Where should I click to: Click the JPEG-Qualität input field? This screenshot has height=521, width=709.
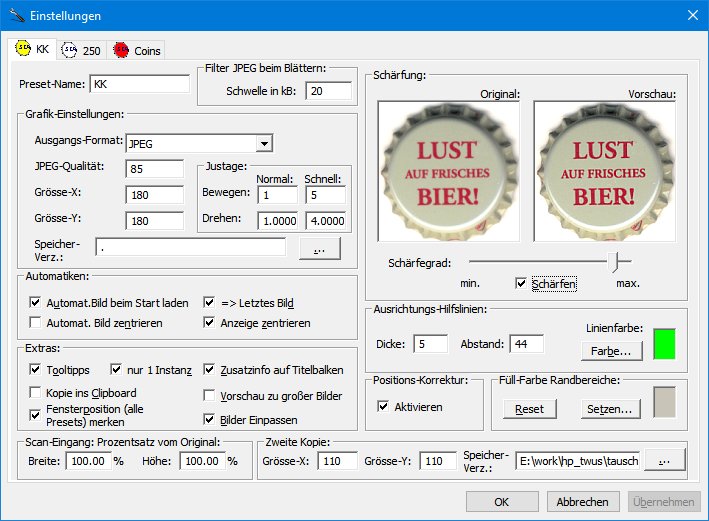154,168
